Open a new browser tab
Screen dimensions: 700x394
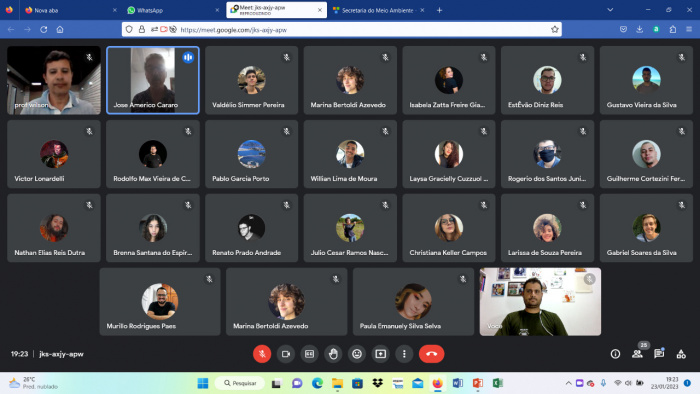click(x=439, y=10)
